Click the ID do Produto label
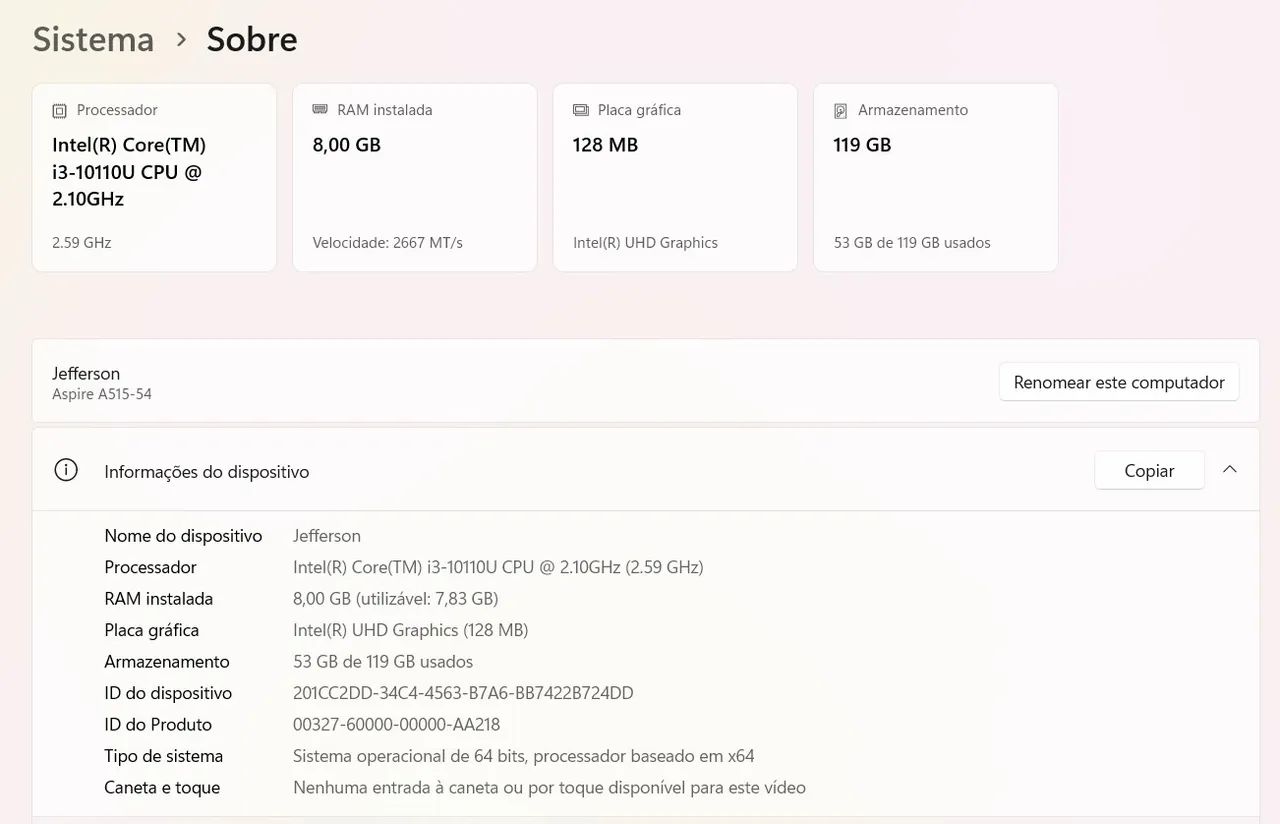1280x824 pixels. (x=158, y=724)
